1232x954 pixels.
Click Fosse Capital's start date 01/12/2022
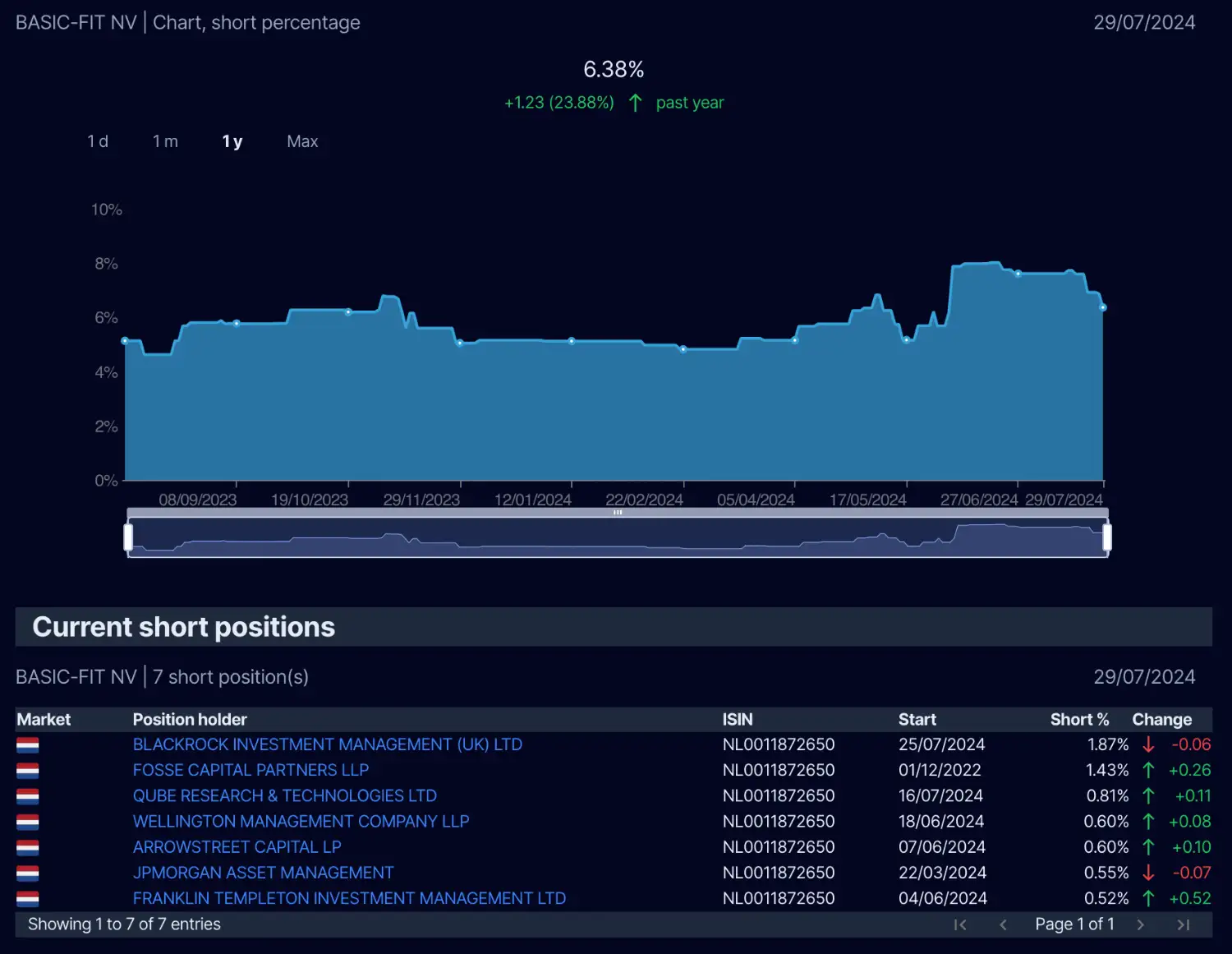[x=940, y=770]
